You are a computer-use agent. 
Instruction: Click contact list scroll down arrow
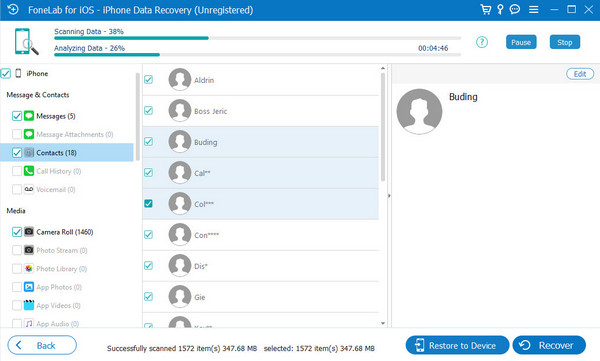pyautogui.click(x=383, y=323)
